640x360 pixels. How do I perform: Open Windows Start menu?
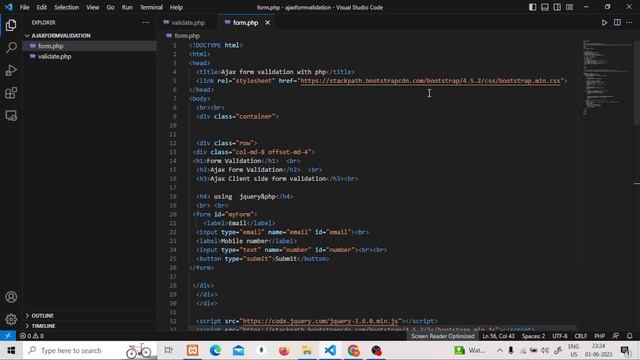tap(11, 351)
